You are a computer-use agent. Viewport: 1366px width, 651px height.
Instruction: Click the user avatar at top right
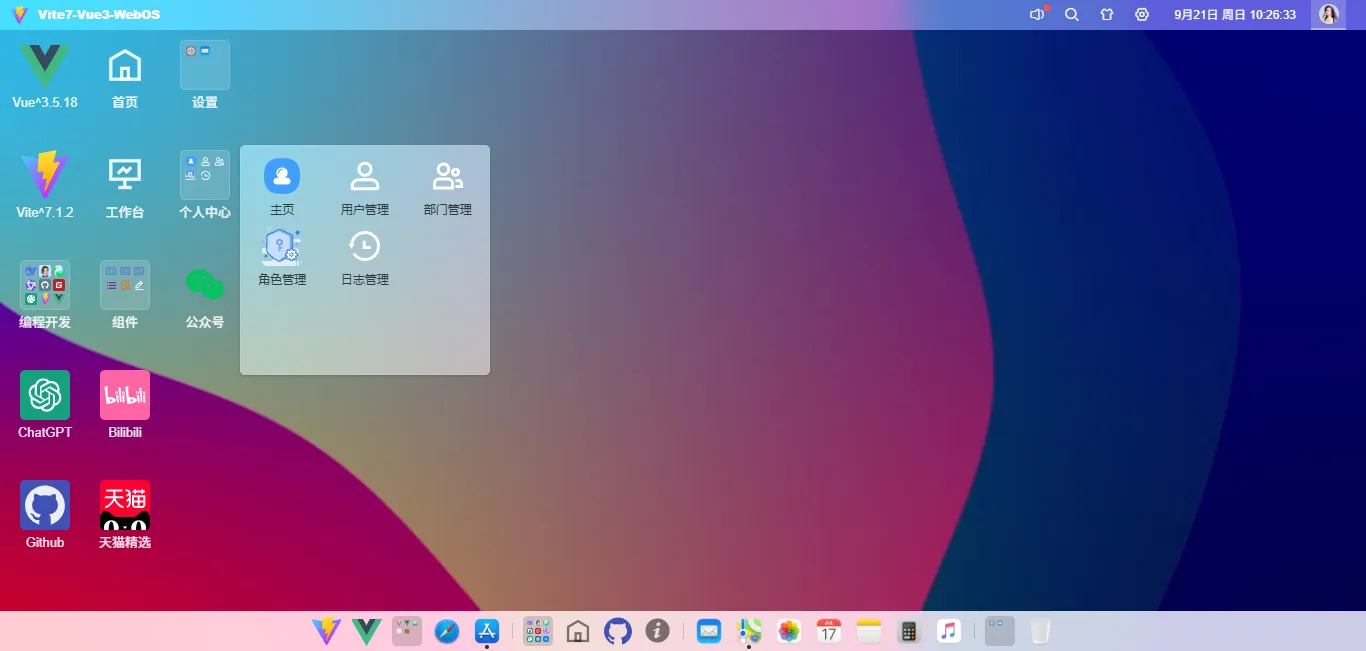1328,14
